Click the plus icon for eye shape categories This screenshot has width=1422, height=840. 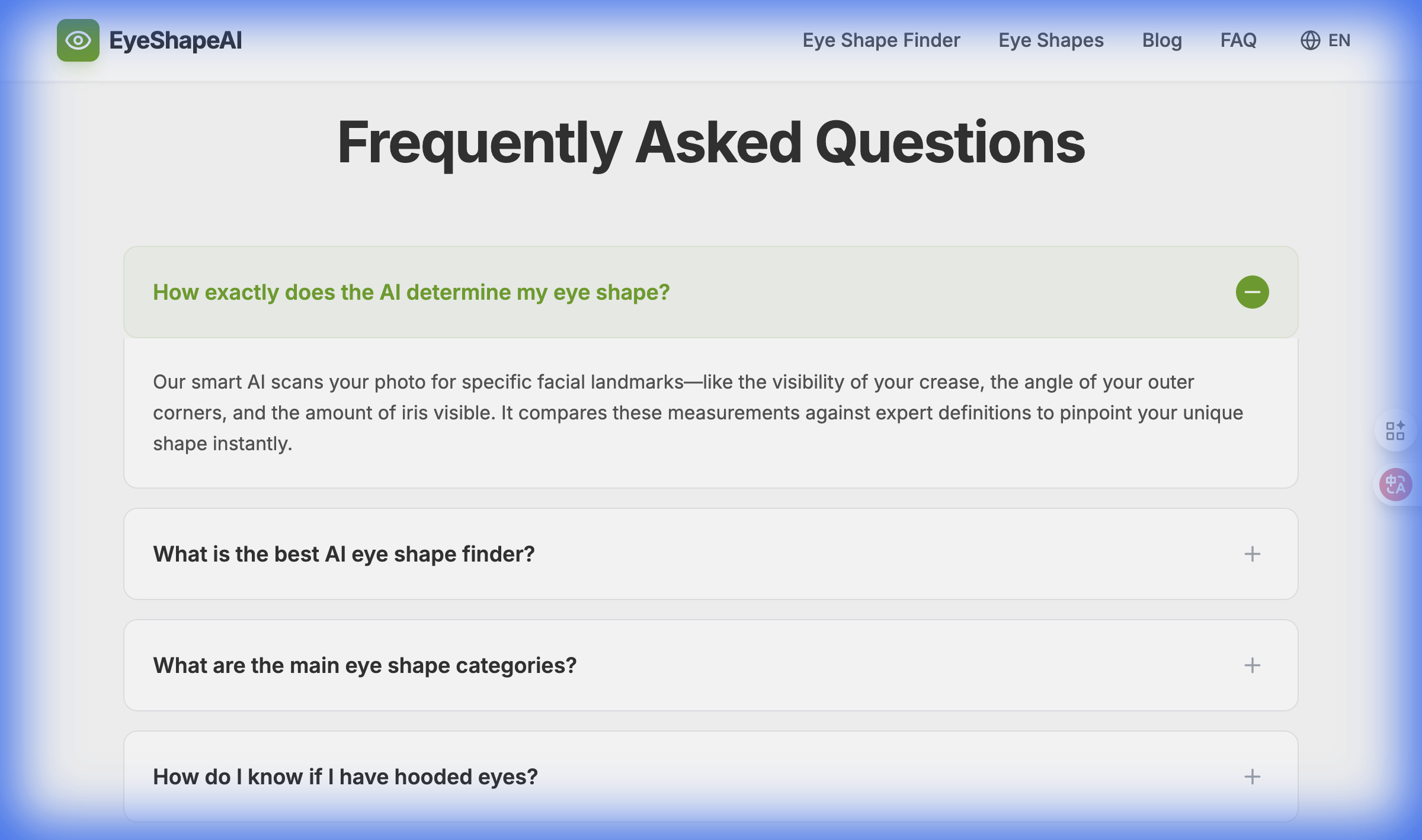click(1253, 665)
